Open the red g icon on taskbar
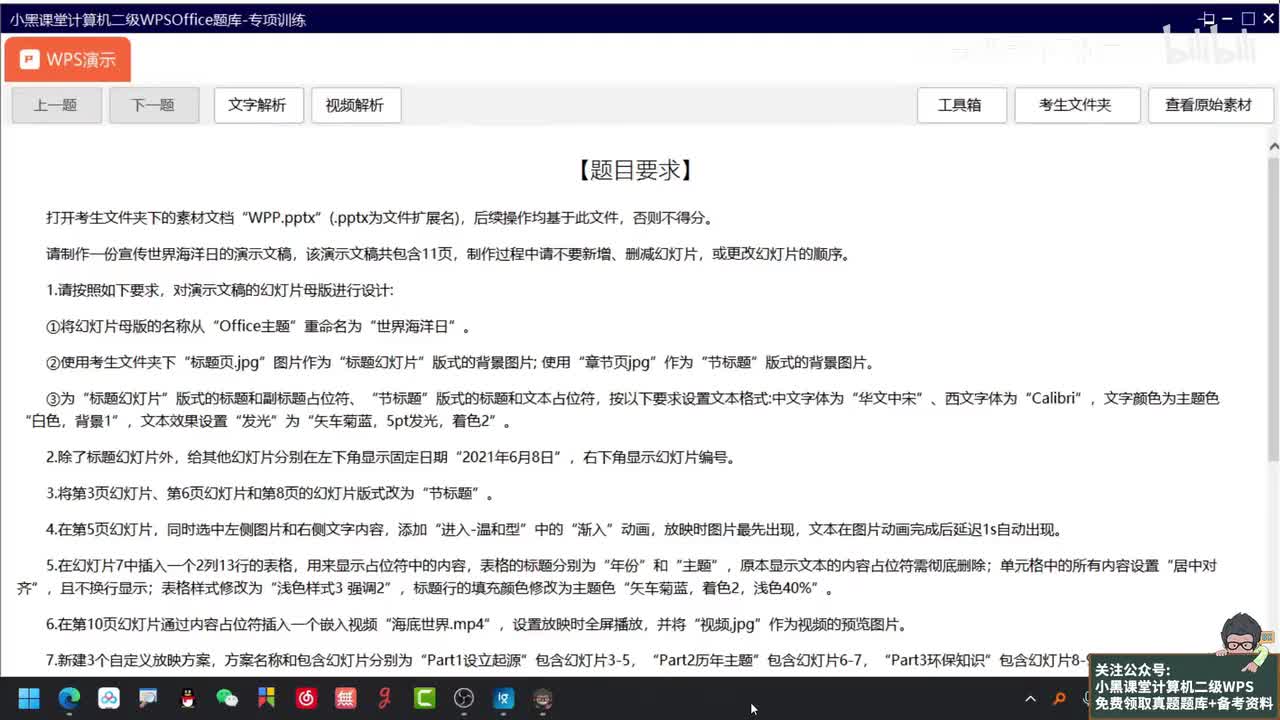This screenshot has height=720, width=1280. pyautogui.click(x=385, y=698)
